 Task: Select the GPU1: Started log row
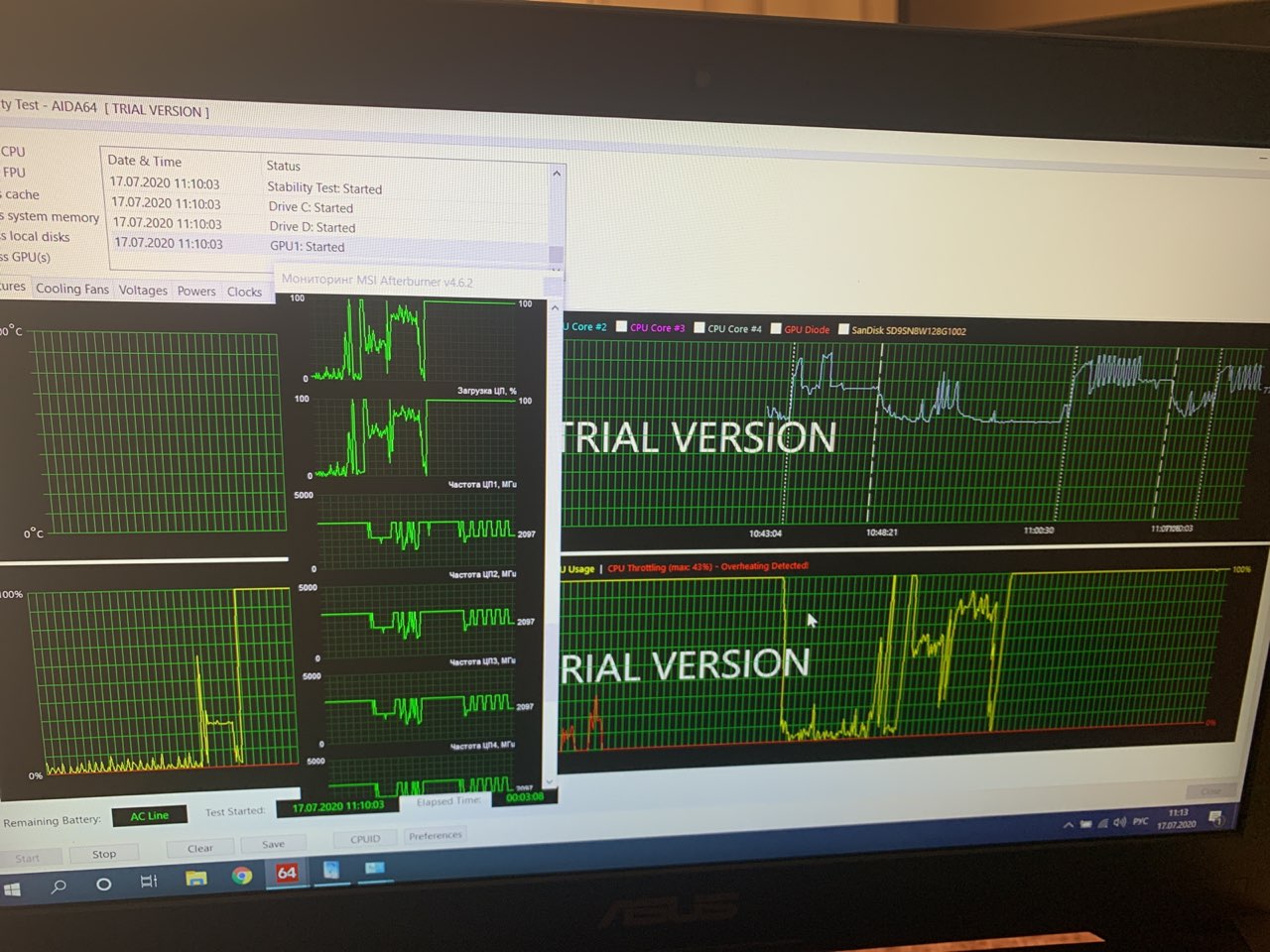pyautogui.click(x=330, y=245)
